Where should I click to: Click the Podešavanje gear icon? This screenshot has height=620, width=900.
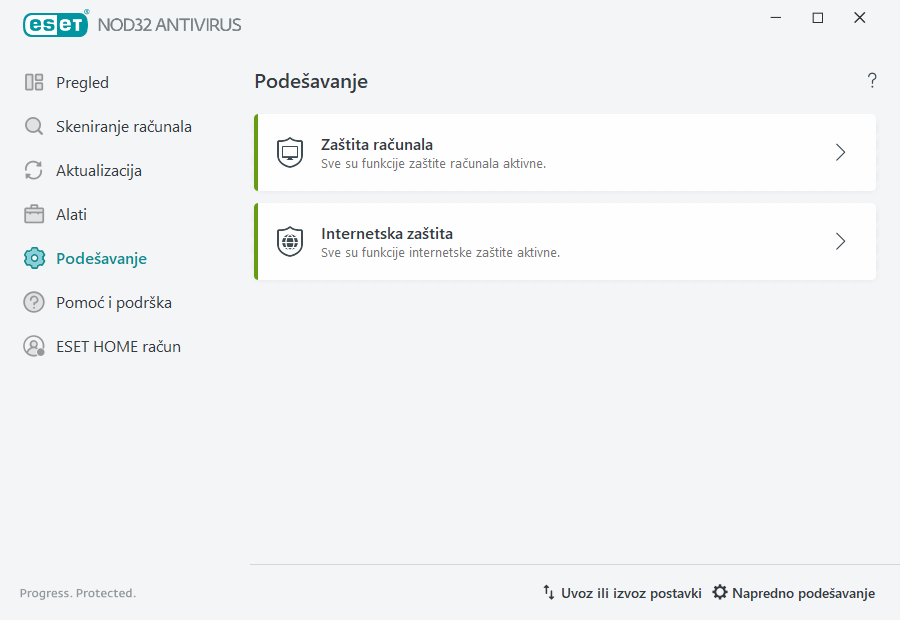pos(34,258)
